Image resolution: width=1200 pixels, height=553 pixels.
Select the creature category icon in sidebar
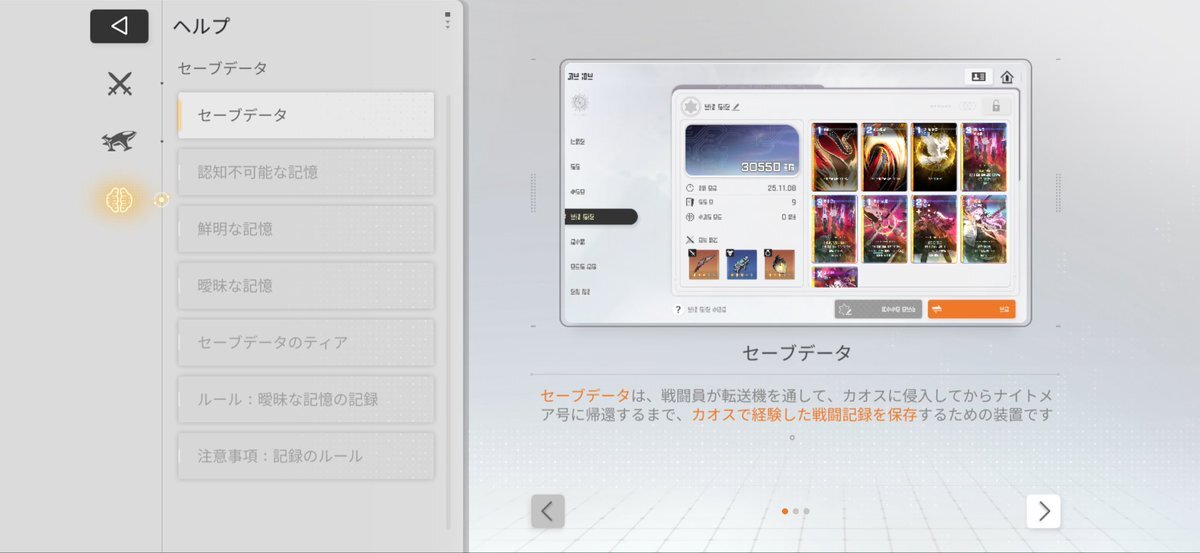click(119, 141)
